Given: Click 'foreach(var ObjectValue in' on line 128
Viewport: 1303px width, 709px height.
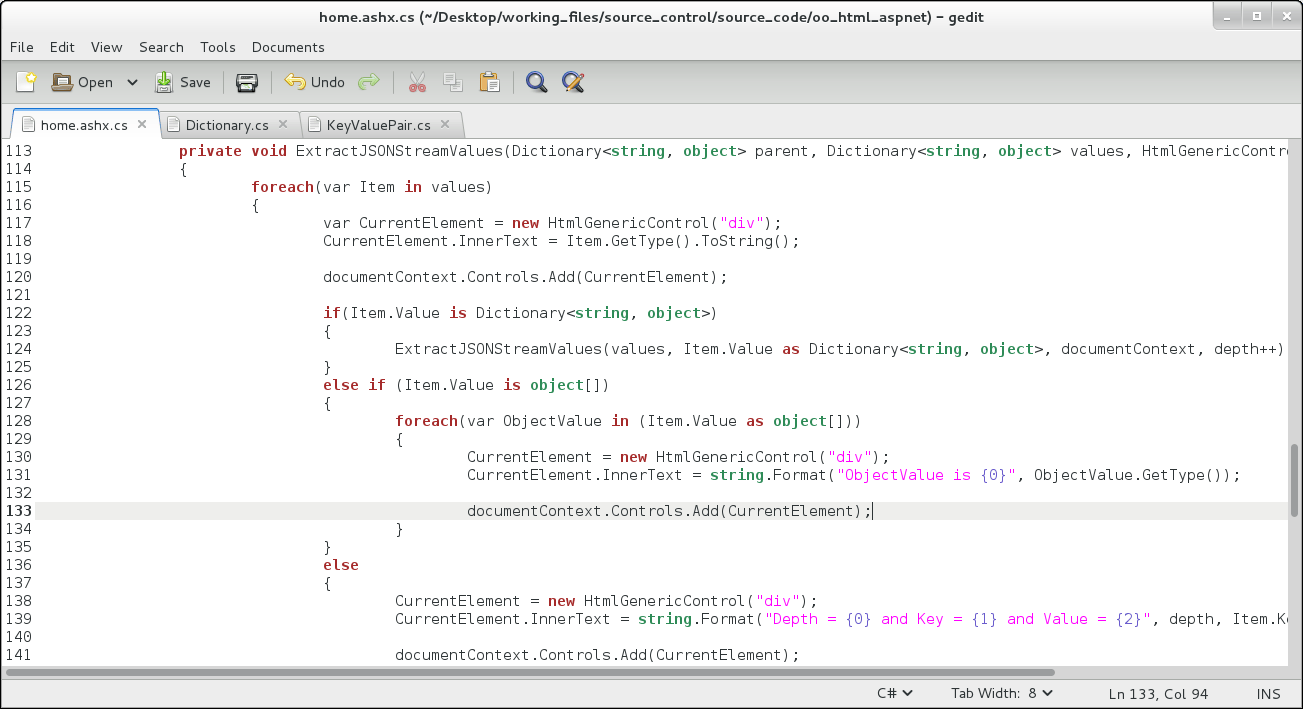Looking at the screenshot, I should coord(512,421).
